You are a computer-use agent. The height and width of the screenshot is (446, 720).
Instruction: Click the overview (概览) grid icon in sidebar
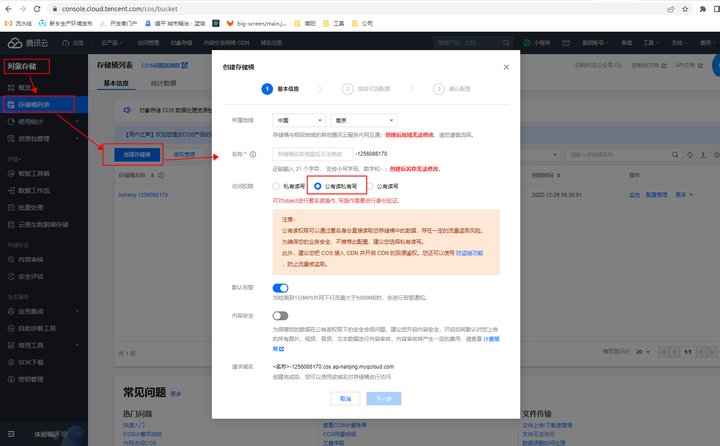point(11,87)
